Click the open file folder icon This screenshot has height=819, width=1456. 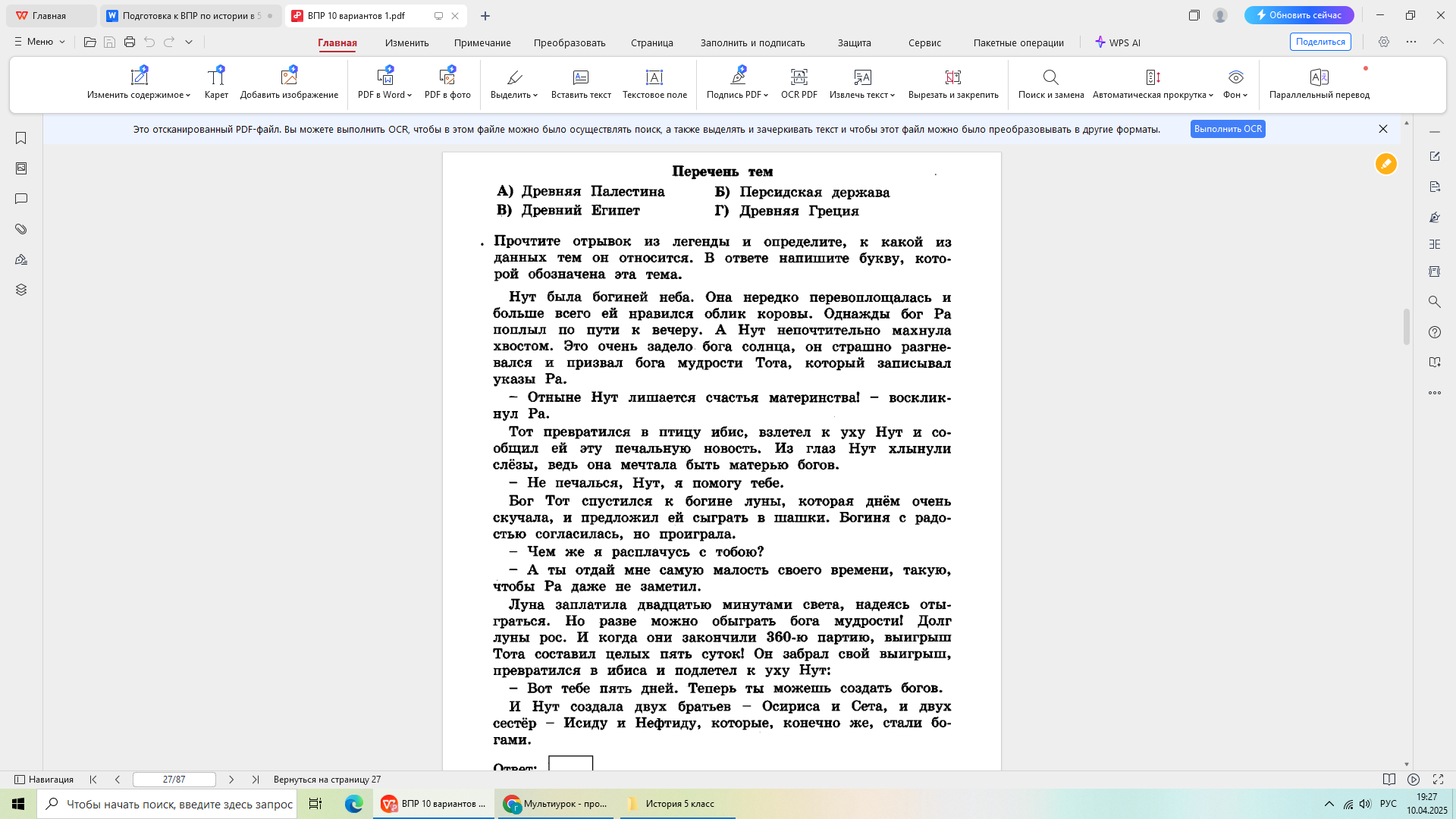(x=89, y=42)
